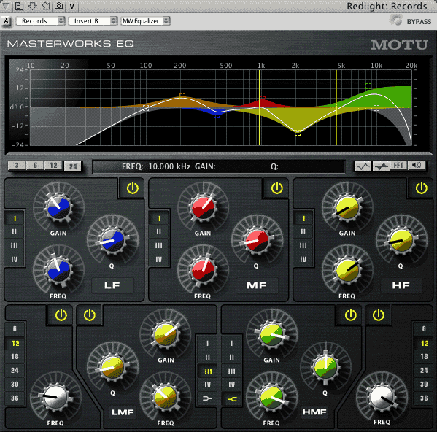Click the red MF FREQ knob
This screenshot has width=437, height=432.
pos(203,271)
